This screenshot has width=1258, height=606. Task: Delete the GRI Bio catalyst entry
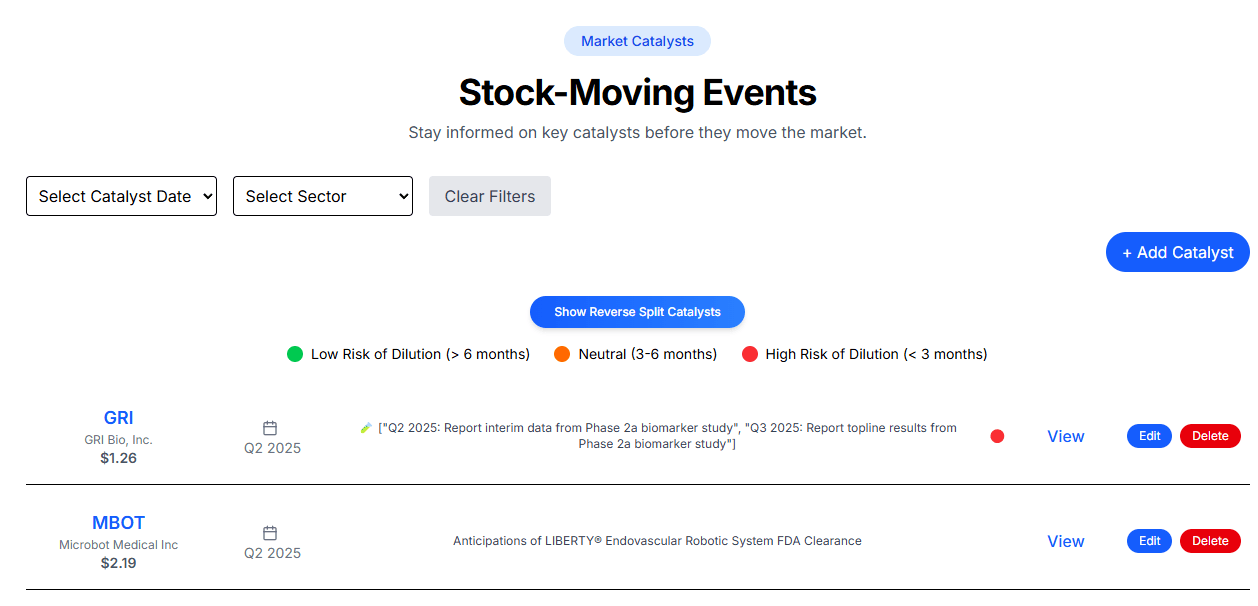coord(1210,436)
